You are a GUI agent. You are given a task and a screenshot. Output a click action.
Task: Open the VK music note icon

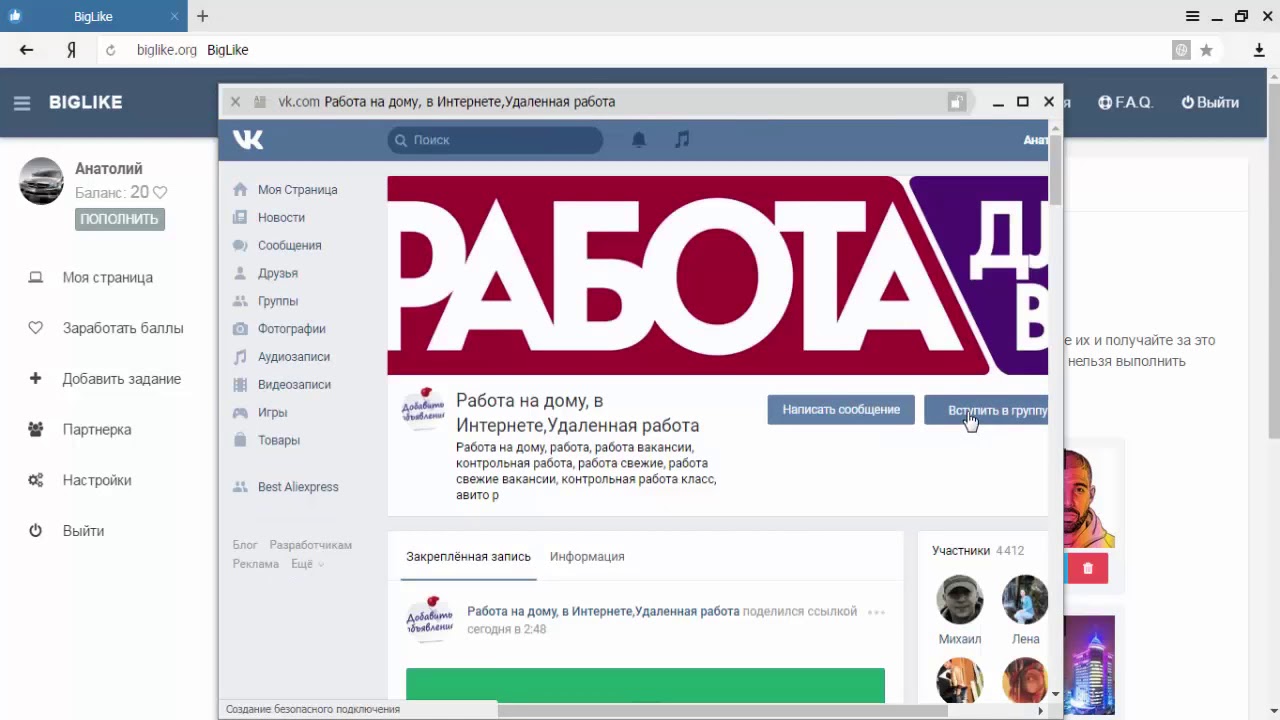click(x=682, y=140)
